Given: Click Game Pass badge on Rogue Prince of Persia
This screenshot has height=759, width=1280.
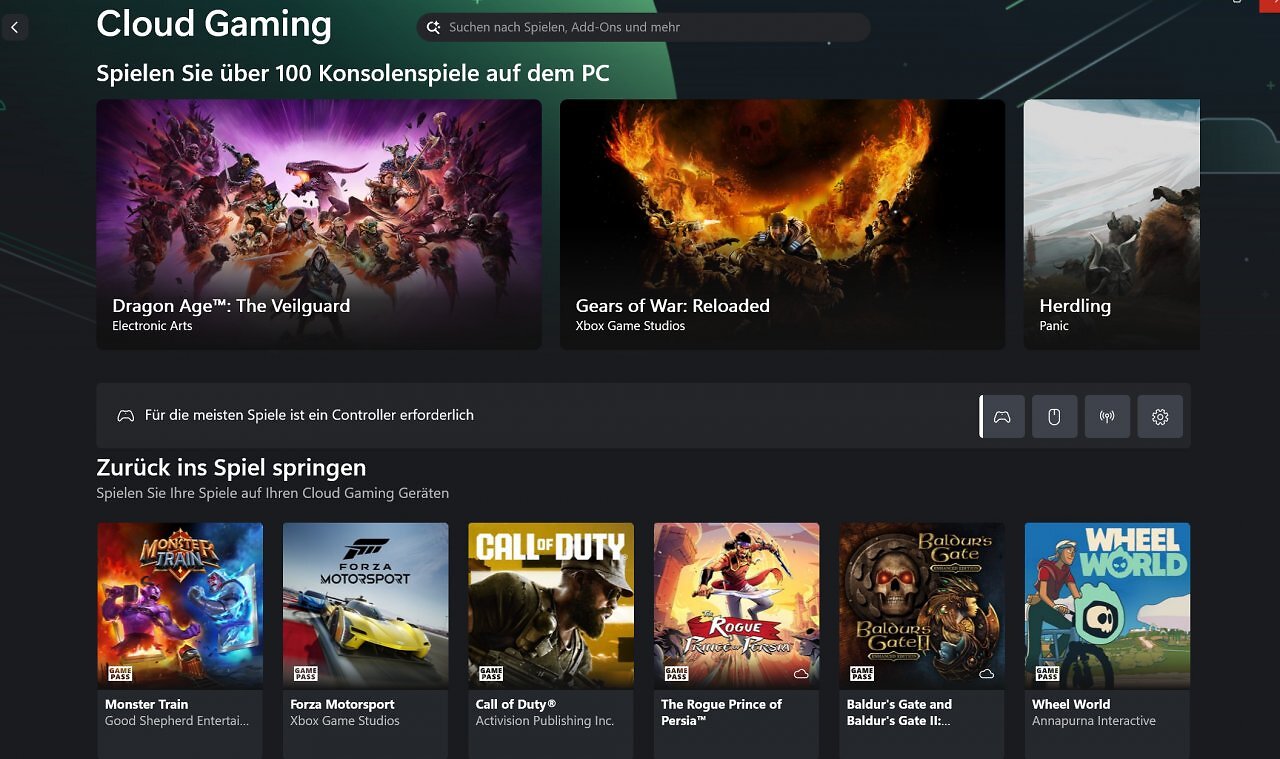Looking at the screenshot, I should 677,673.
